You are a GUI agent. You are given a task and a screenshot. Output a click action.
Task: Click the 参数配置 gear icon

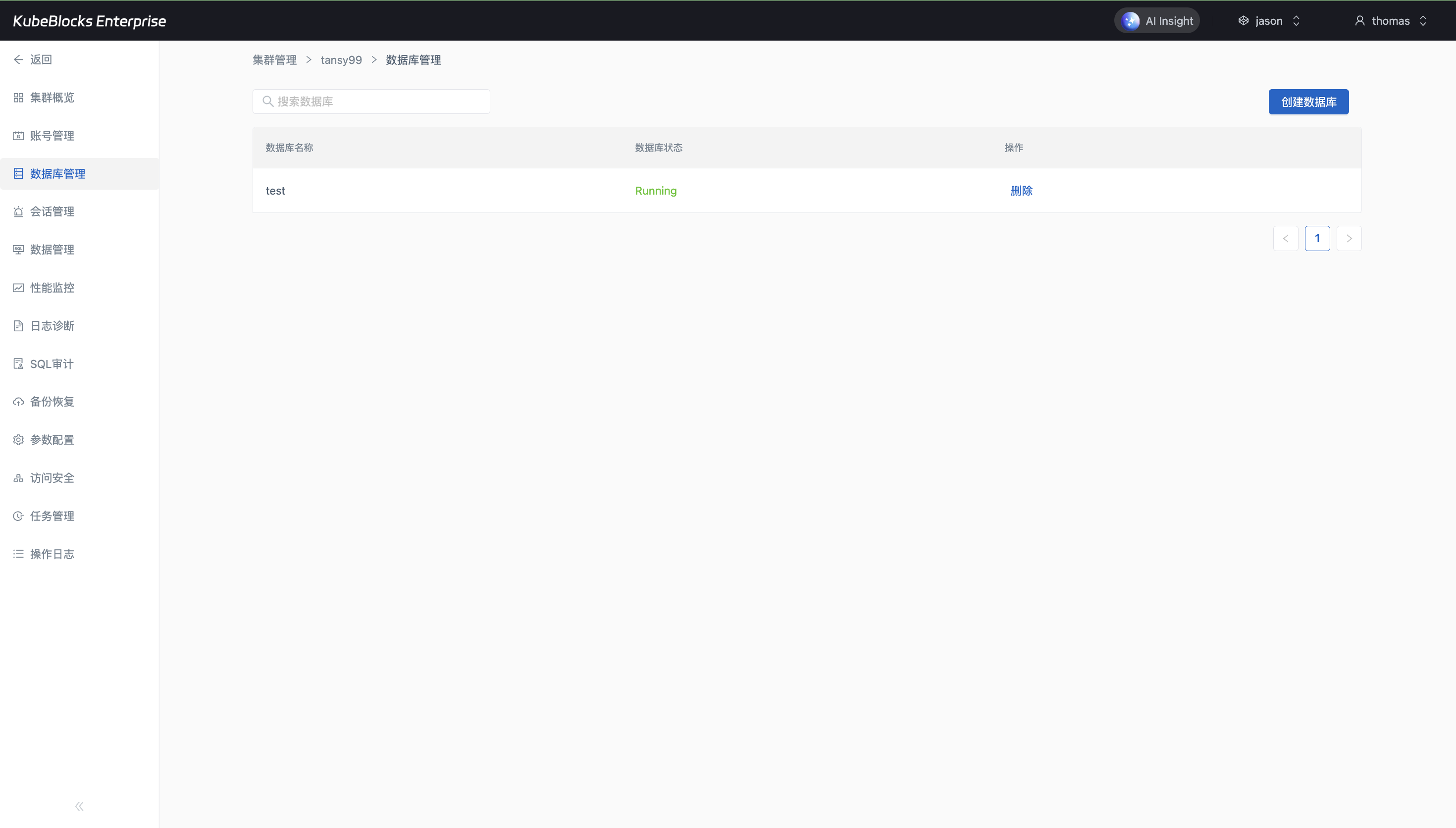tap(18, 440)
